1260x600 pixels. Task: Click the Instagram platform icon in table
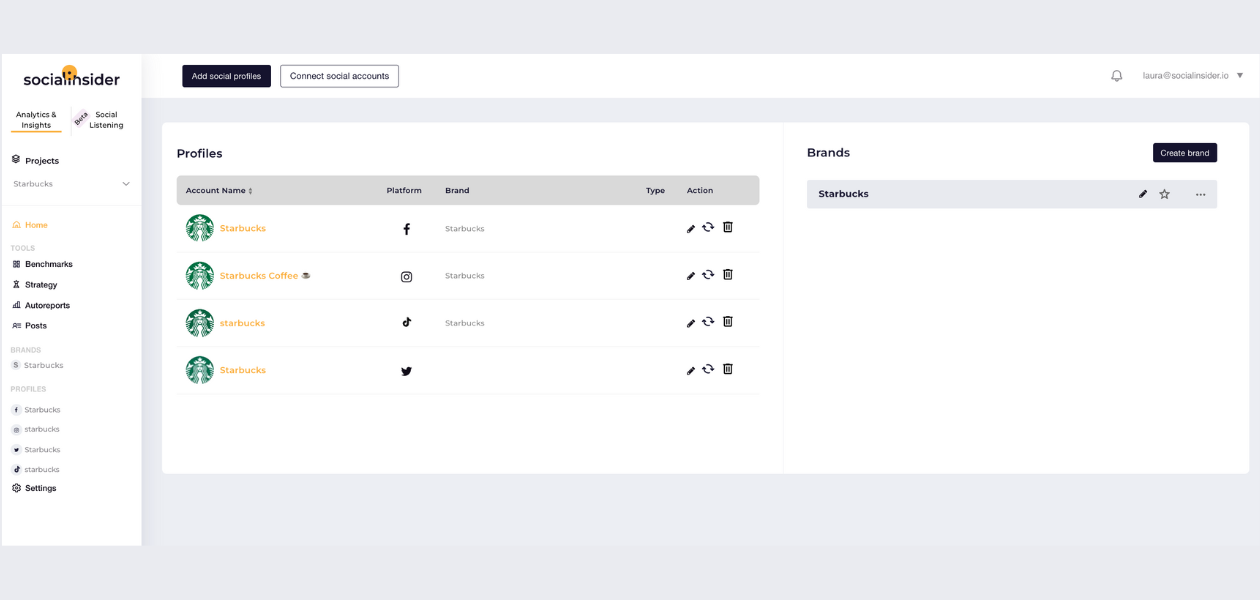pyautogui.click(x=406, y=276)
